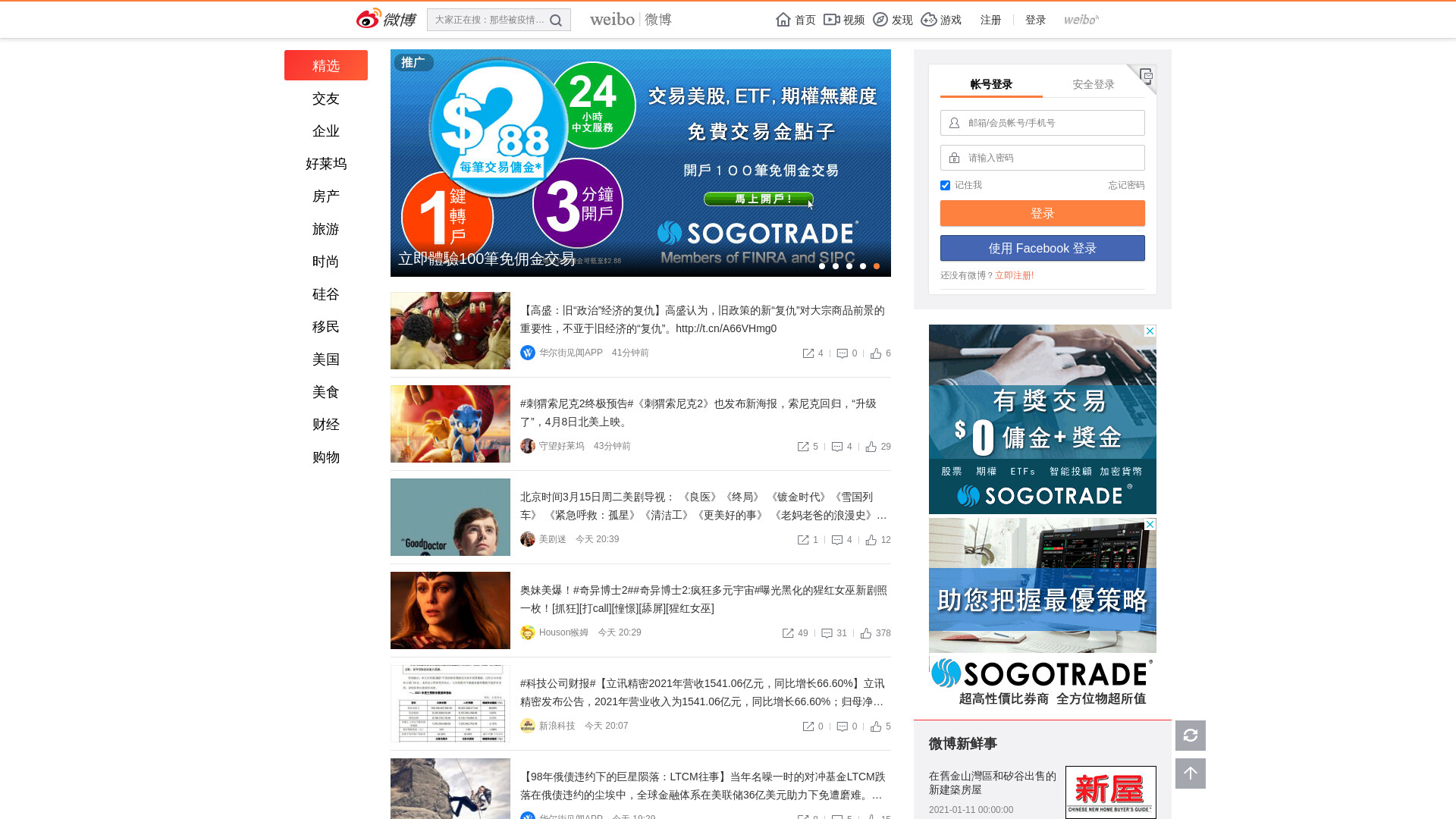The height and width of the screenshot is (819, 1456).
Task: Switch to 帐号登录 tab
Action: click(x=991, y=84)
